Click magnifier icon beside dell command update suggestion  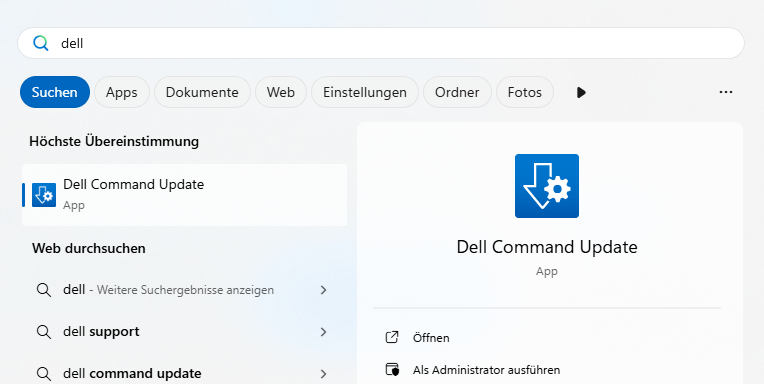point(44,374)
